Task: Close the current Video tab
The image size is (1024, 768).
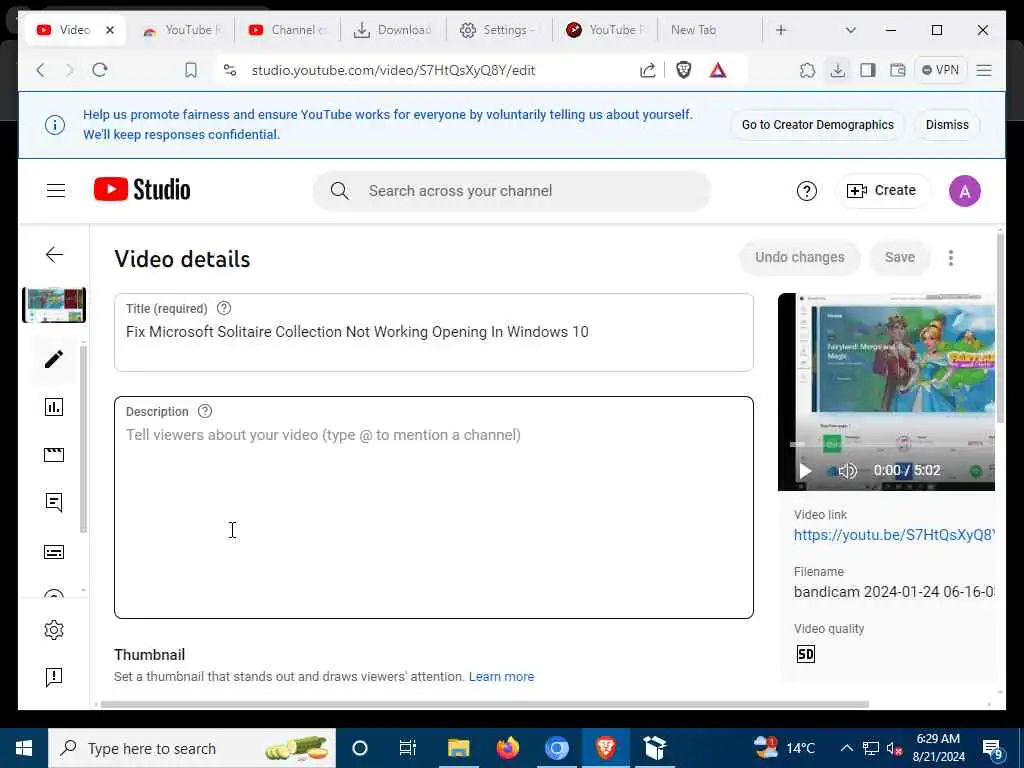Action: [110, 30]
